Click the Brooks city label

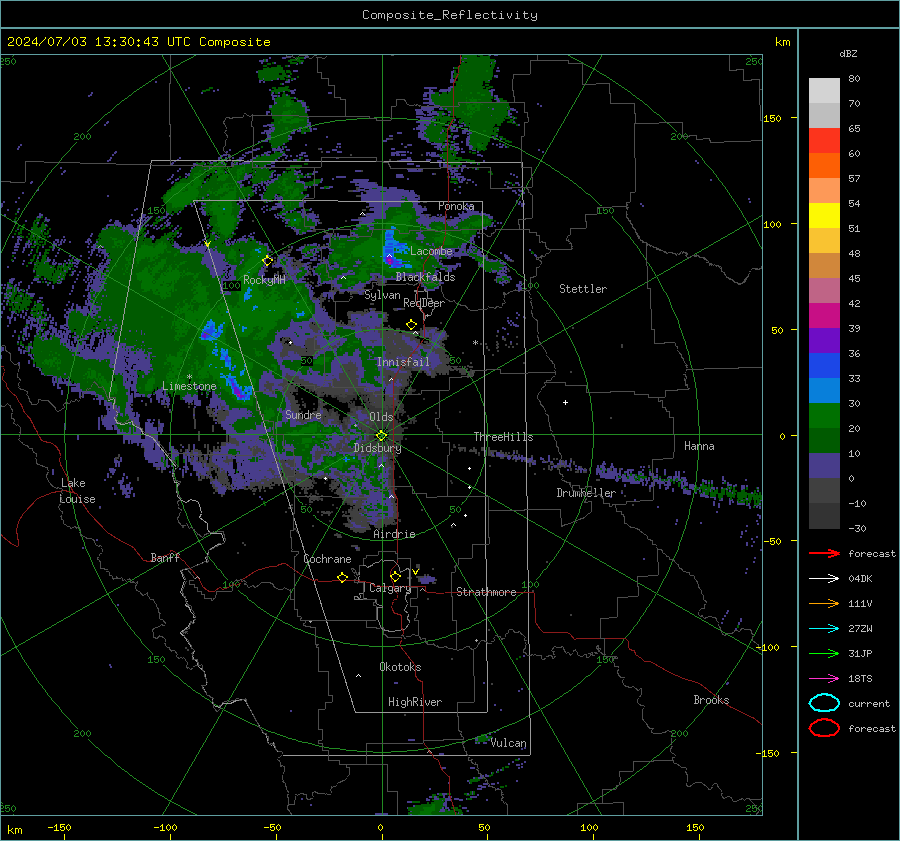711,700
